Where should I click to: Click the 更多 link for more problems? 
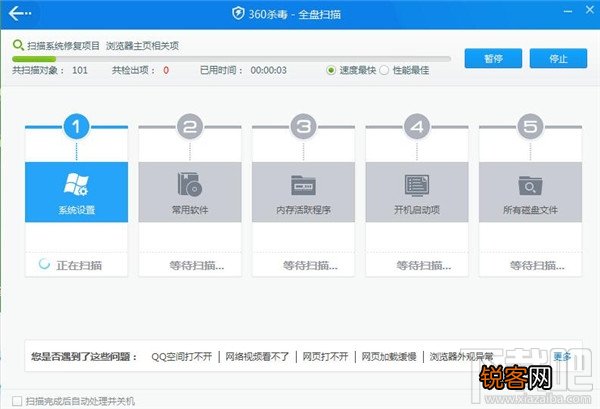pyautogui.click(x=562, y=357)
